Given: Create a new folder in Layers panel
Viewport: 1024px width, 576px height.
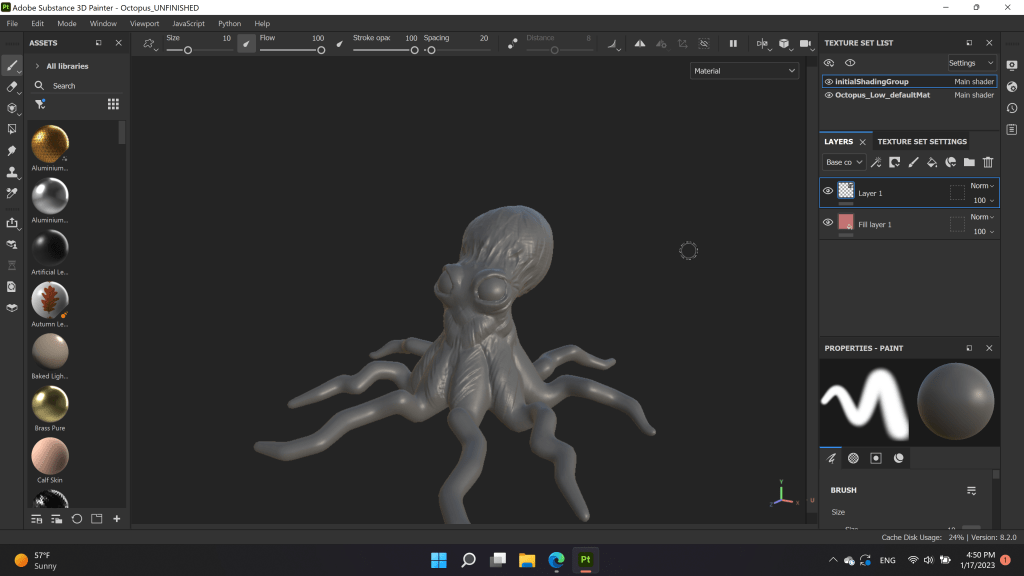Looking at the screenshot, I should [969, 162].
